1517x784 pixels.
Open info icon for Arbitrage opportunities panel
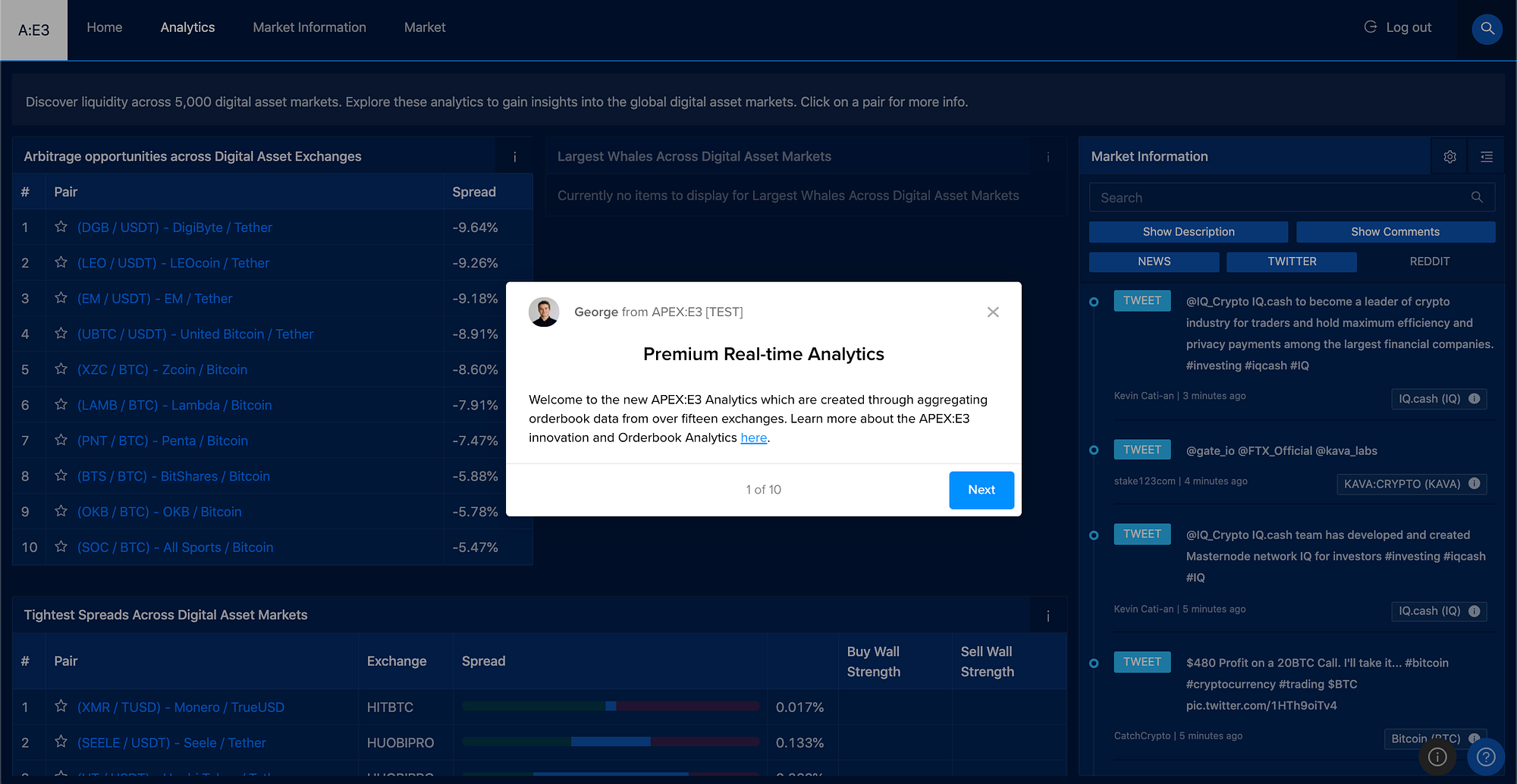tap(514, 156)
